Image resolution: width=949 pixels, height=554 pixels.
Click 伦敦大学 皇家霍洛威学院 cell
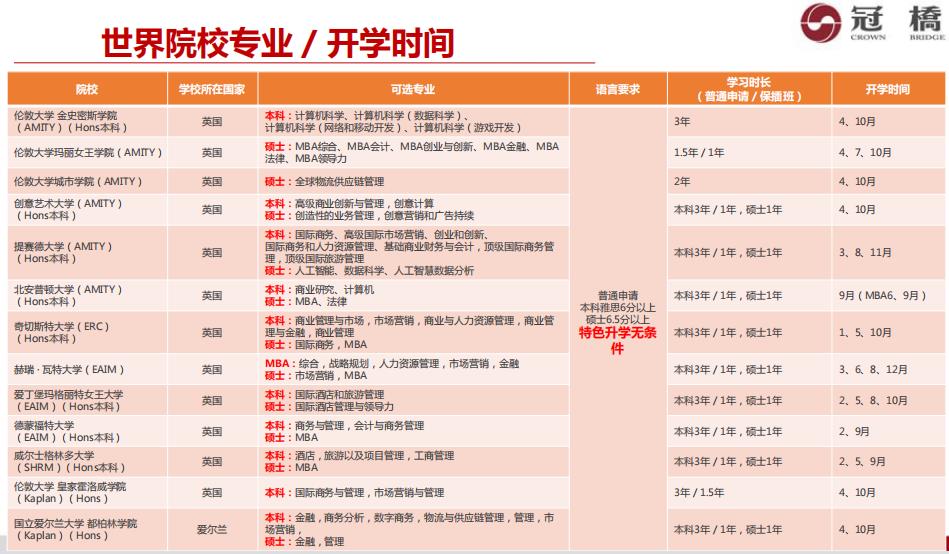click(87, 492)
